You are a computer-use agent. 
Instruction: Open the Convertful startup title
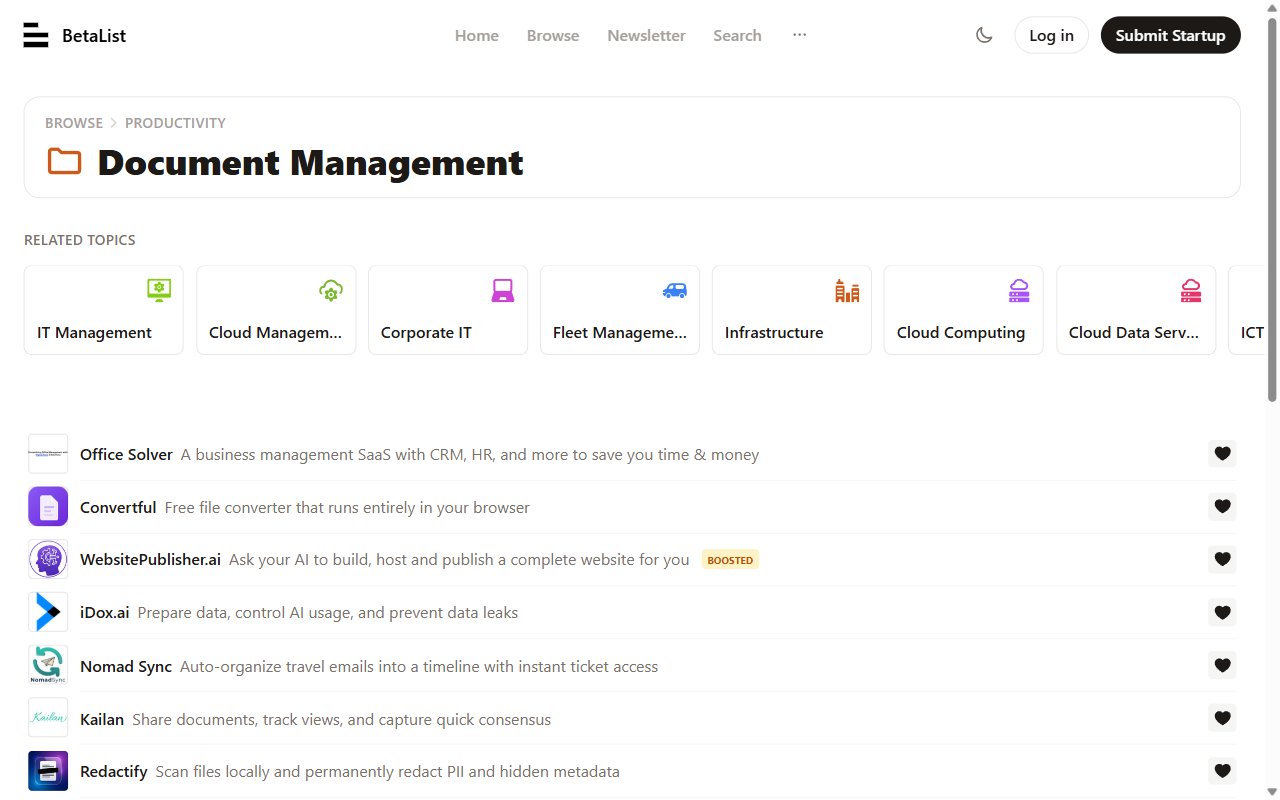coord(118,507)
